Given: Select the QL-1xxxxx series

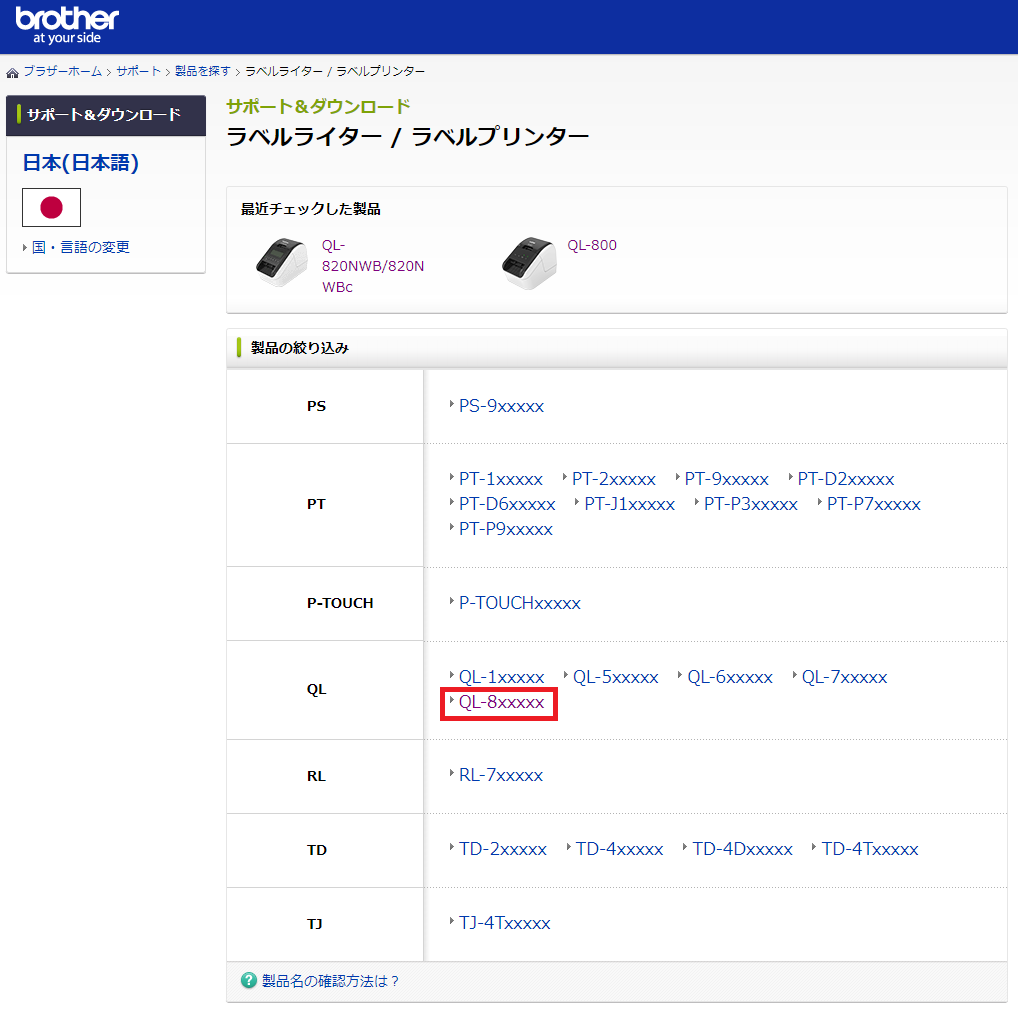Looking at the screenshot, I should click(501, 677).
